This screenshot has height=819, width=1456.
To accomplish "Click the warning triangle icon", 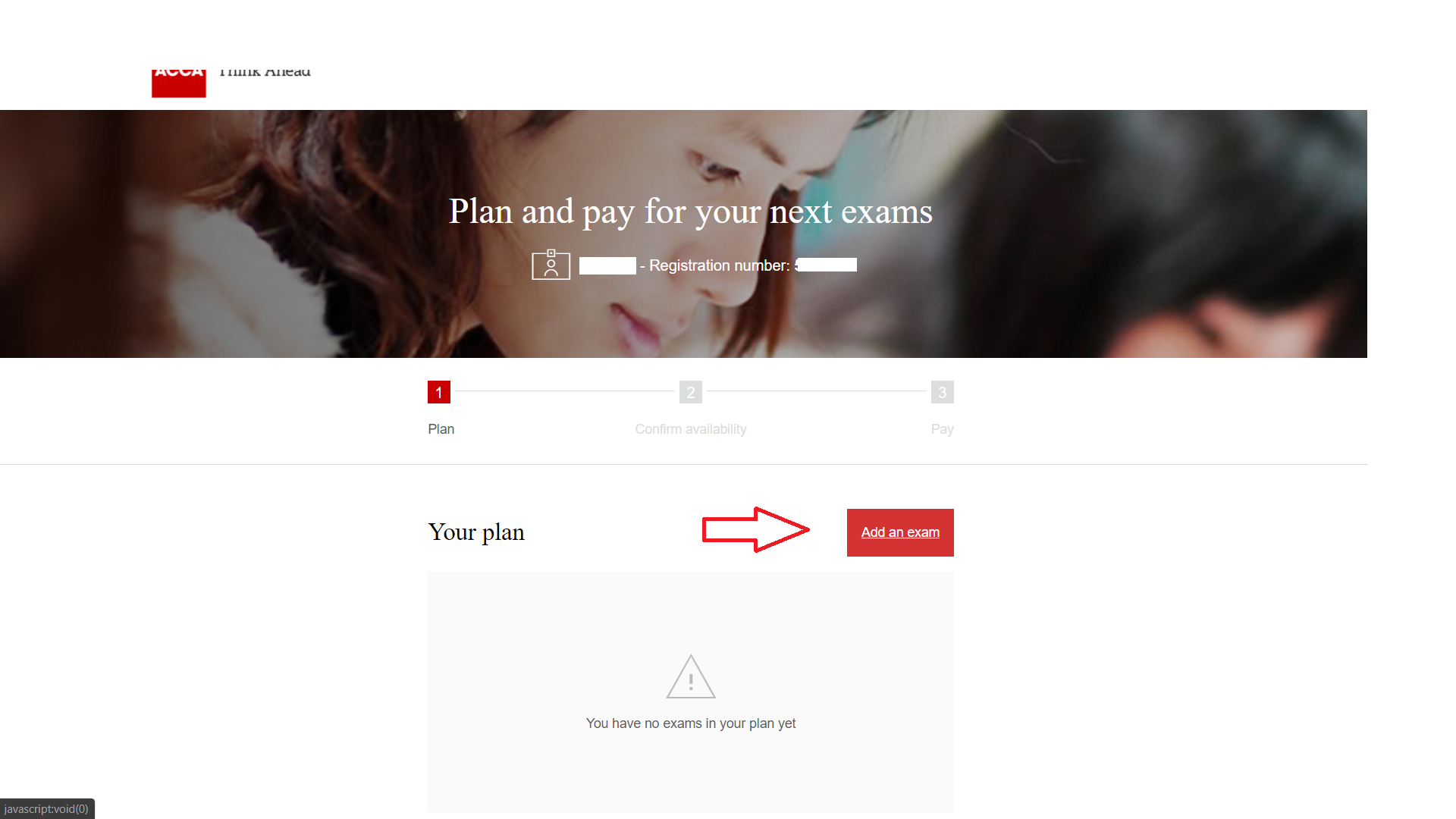I will point(691,676).
